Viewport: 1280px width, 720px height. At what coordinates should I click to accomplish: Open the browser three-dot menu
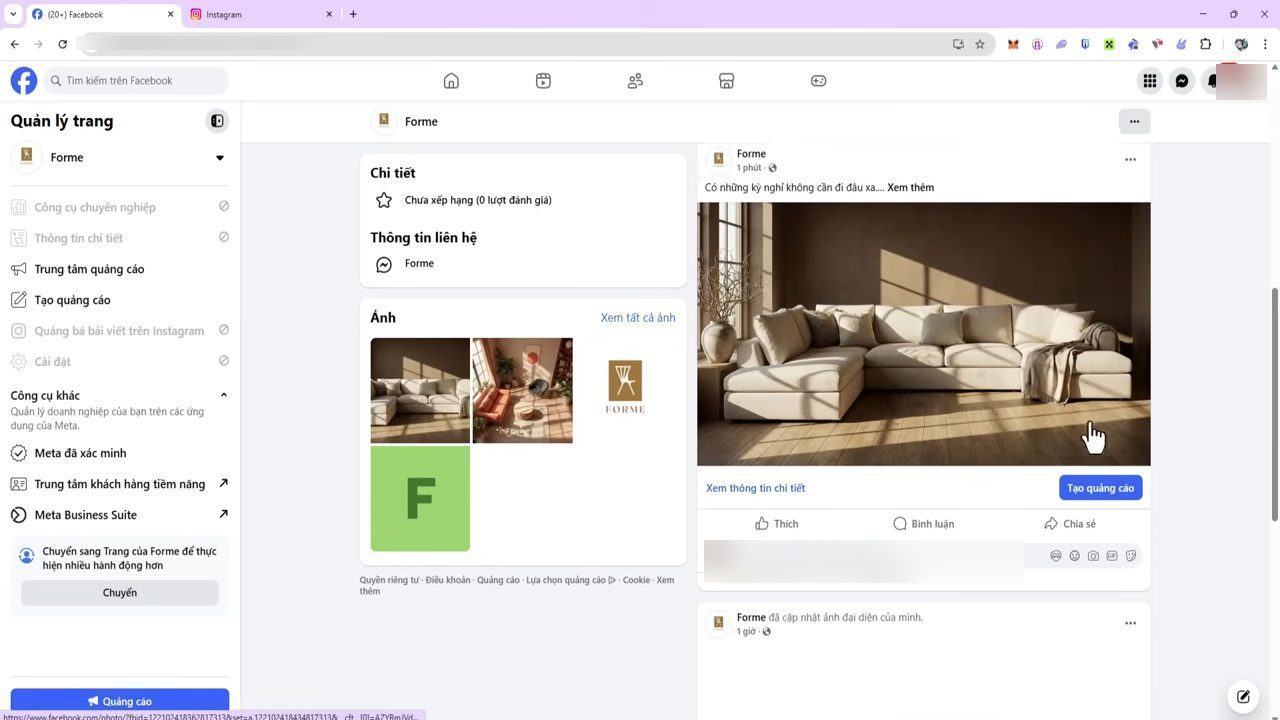coord(1266,44)
